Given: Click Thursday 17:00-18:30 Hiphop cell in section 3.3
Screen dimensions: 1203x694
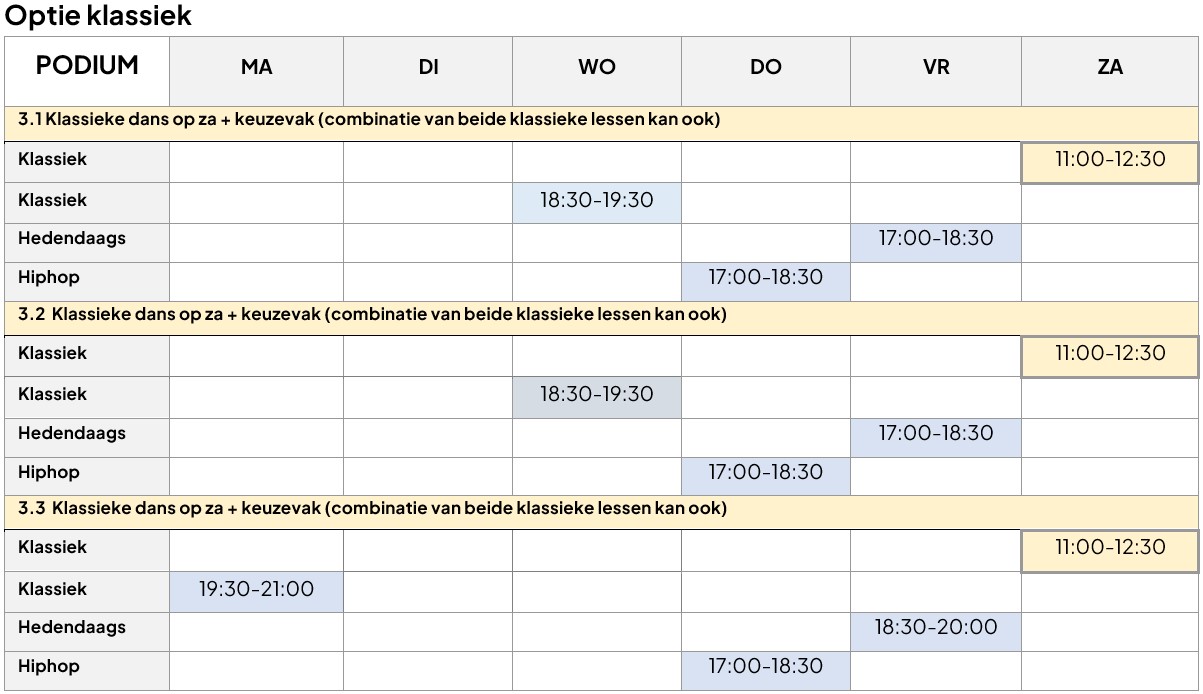Looking at the screenshot, I should pyautogui.click(x=766, y=670).
